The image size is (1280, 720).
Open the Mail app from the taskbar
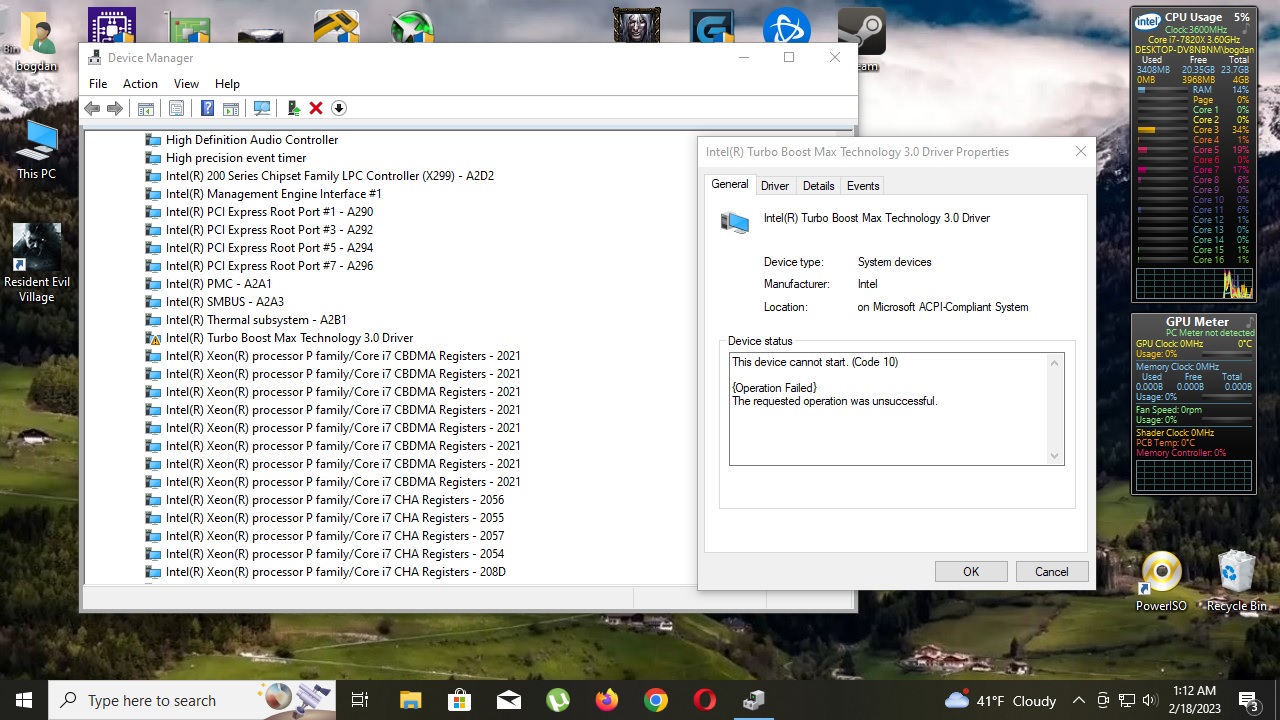[508, 700]
